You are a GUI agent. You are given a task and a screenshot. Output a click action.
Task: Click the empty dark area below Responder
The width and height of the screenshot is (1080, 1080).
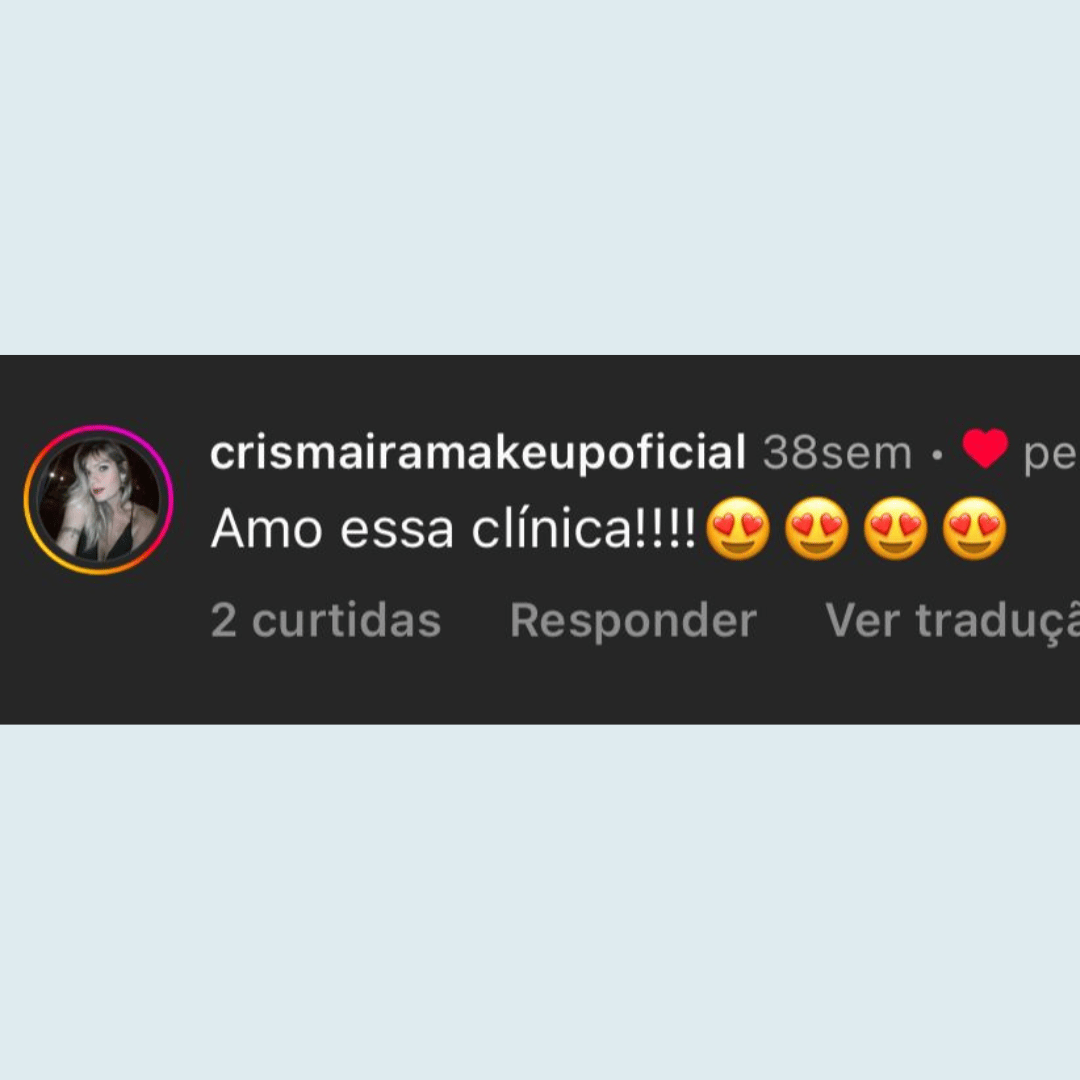click(633, 685)
